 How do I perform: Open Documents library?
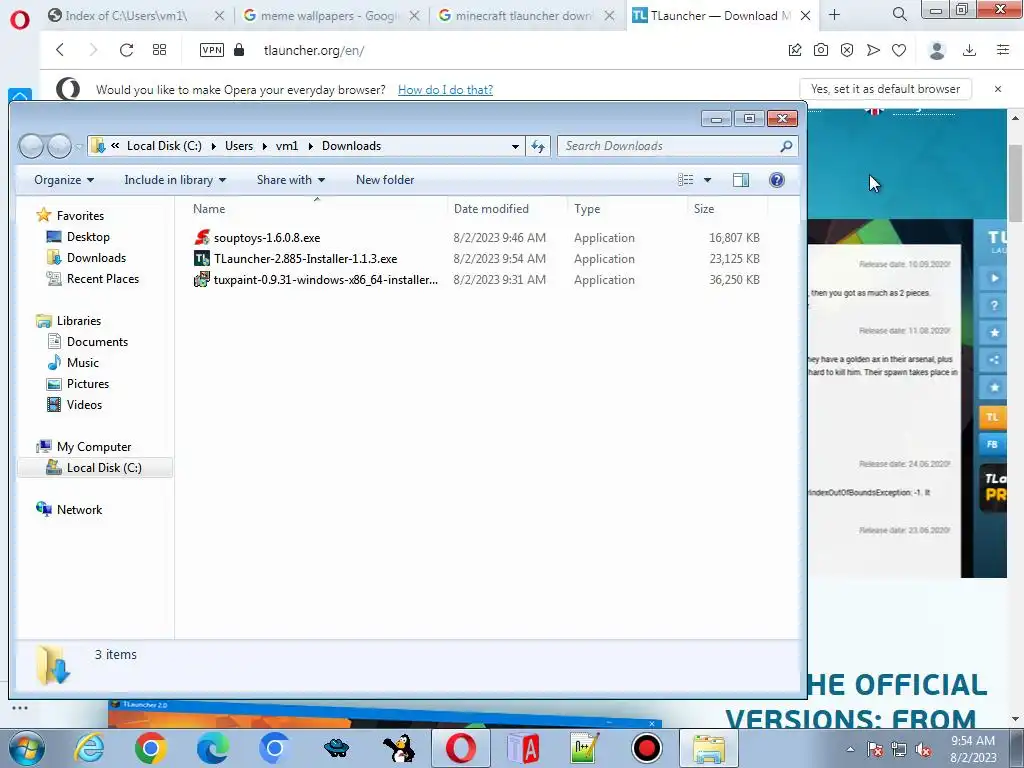pyautogui.click(x=97, y=342)
